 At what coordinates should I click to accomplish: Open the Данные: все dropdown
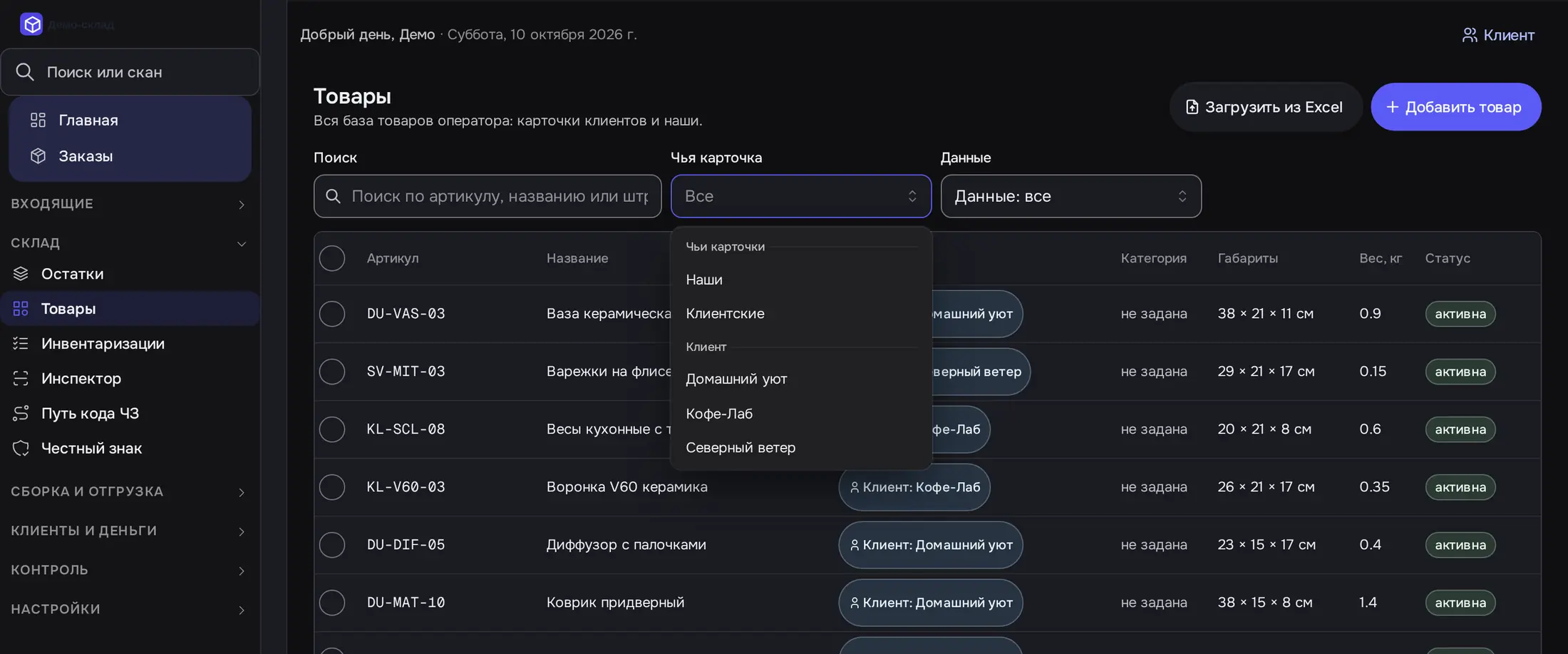(1071, 196)
